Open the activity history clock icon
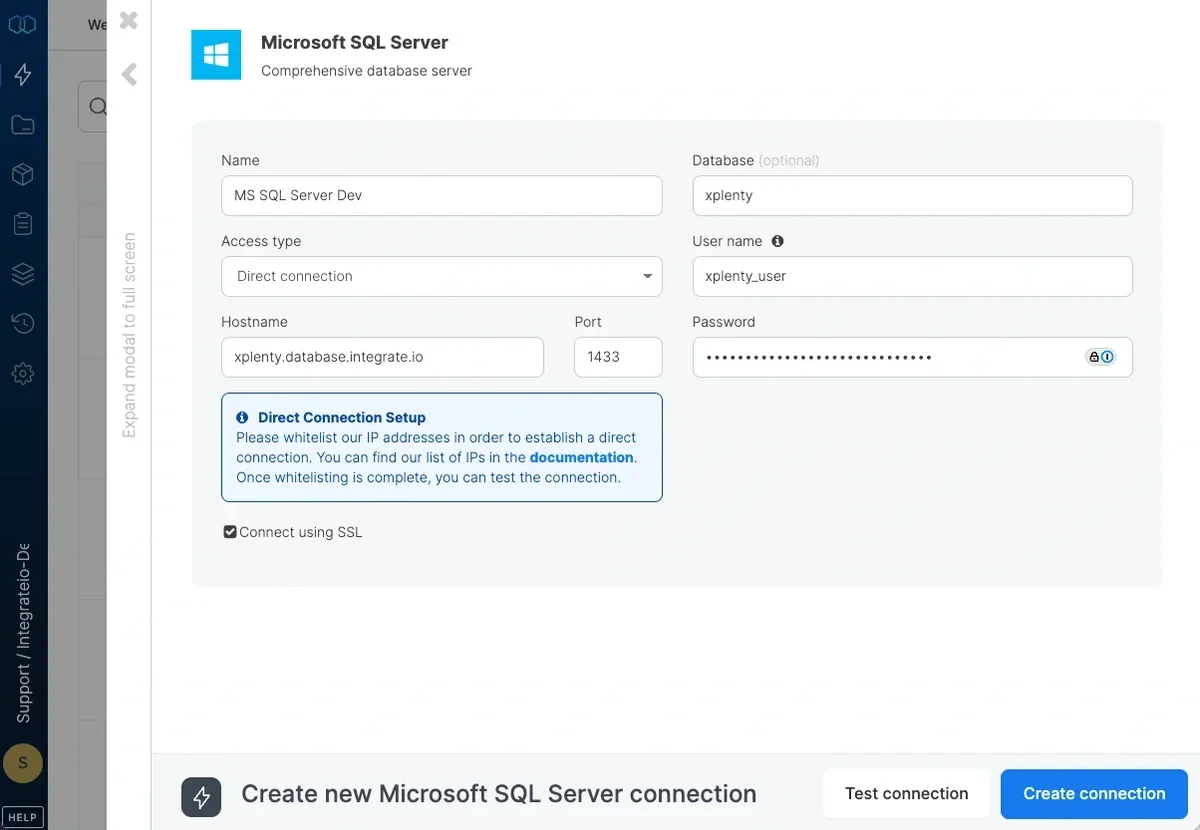1200x830 pixels. 22,323
